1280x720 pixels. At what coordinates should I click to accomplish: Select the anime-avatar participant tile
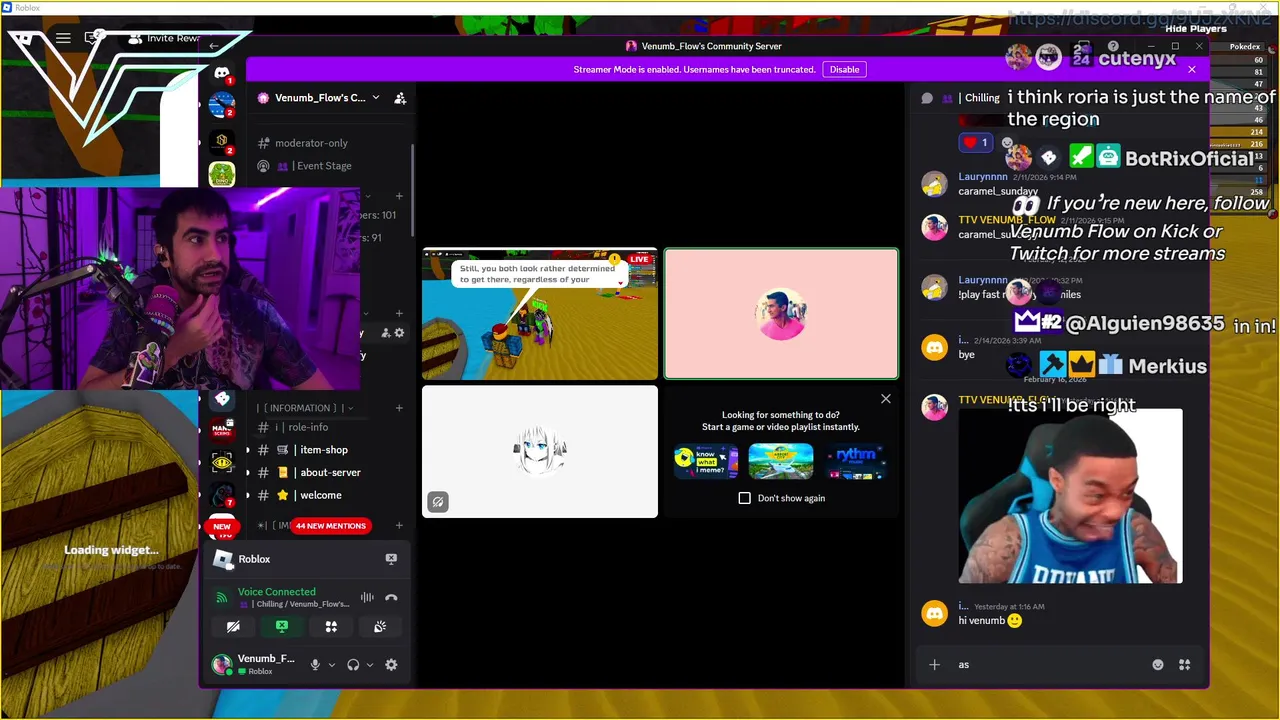click(x=540, y=452)
